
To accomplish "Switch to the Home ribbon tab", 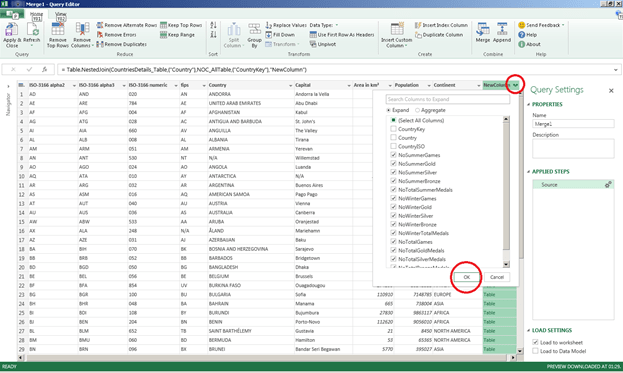I will pos(36,14).
